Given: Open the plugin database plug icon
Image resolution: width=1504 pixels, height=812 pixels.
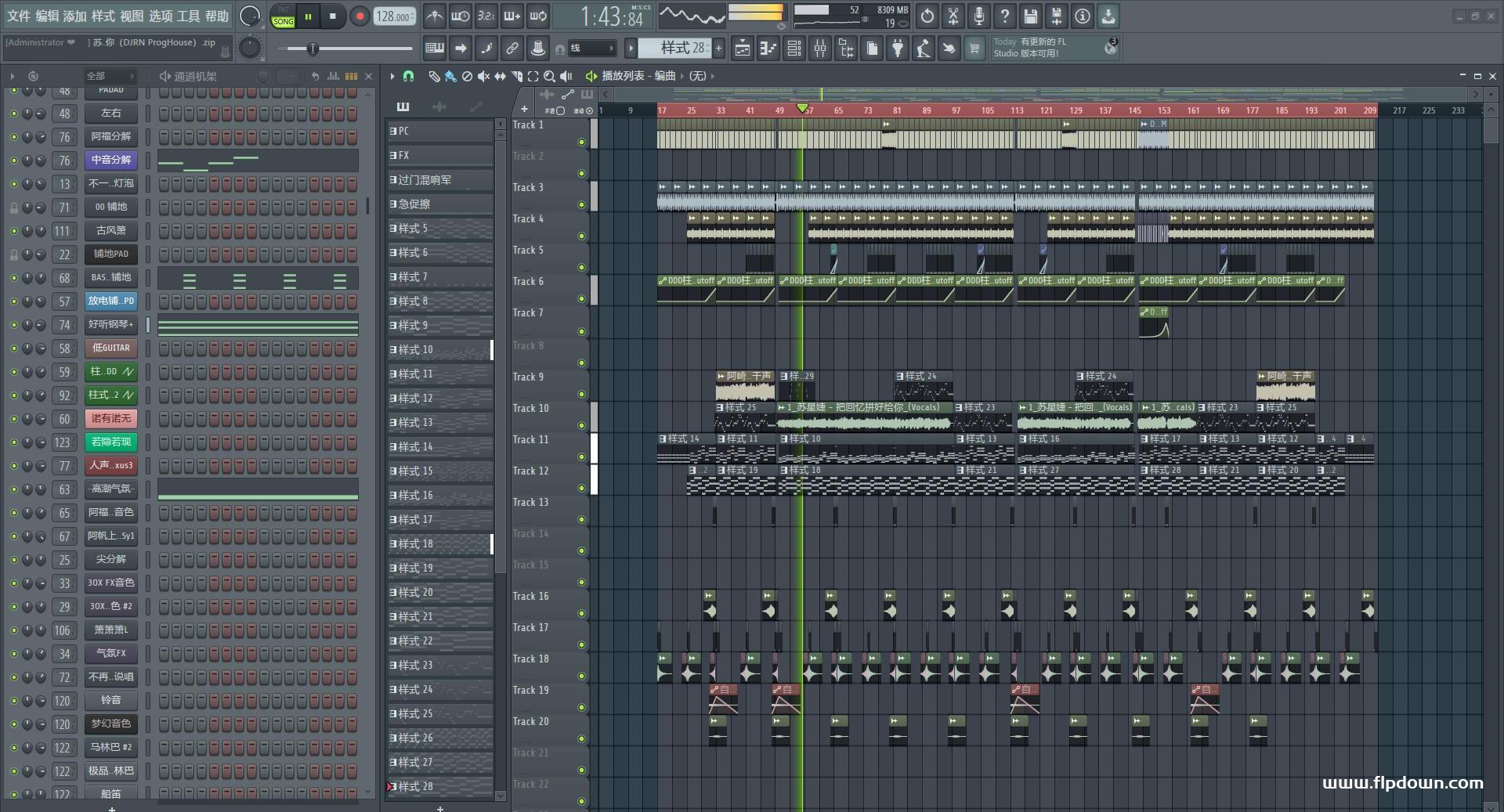Looking at the screenshot, I should click(898, 49).
